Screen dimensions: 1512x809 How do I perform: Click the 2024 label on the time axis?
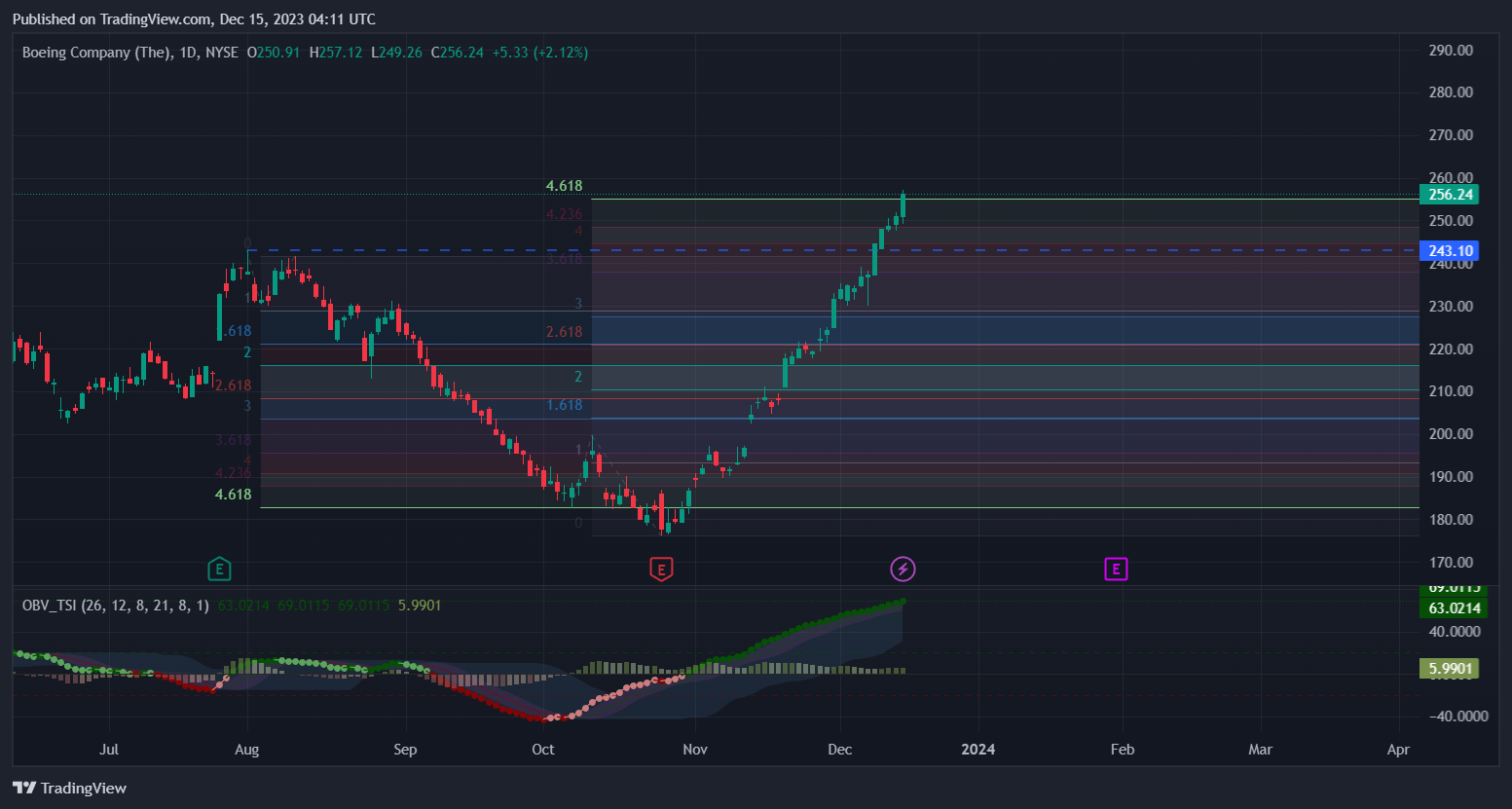(978, 750)
